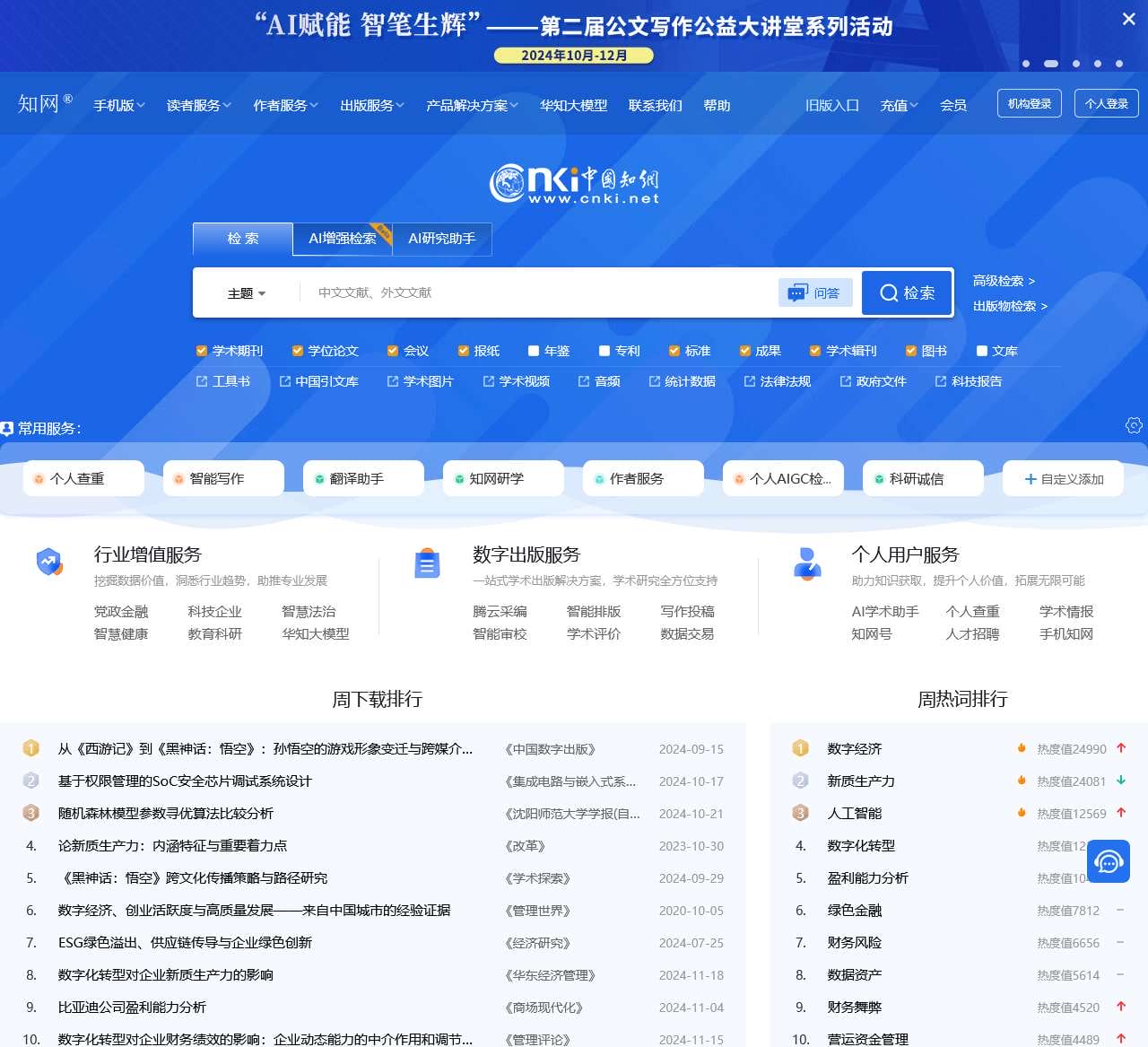Open 个人查重 service shortcut
The width and height of the screenshot is (1148, 1047).
[83, 478]
